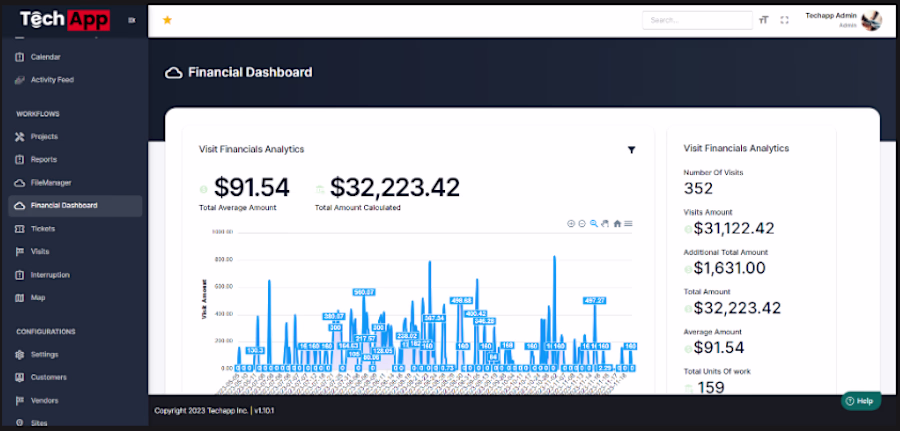Click the 380.57 data label on chart
This screenshot has width=900, height=431.
tap(333, 316)
